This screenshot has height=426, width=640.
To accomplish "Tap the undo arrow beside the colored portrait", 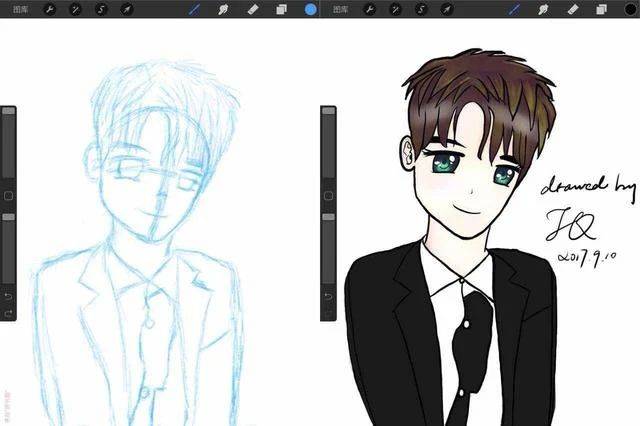I will [329, 296].
